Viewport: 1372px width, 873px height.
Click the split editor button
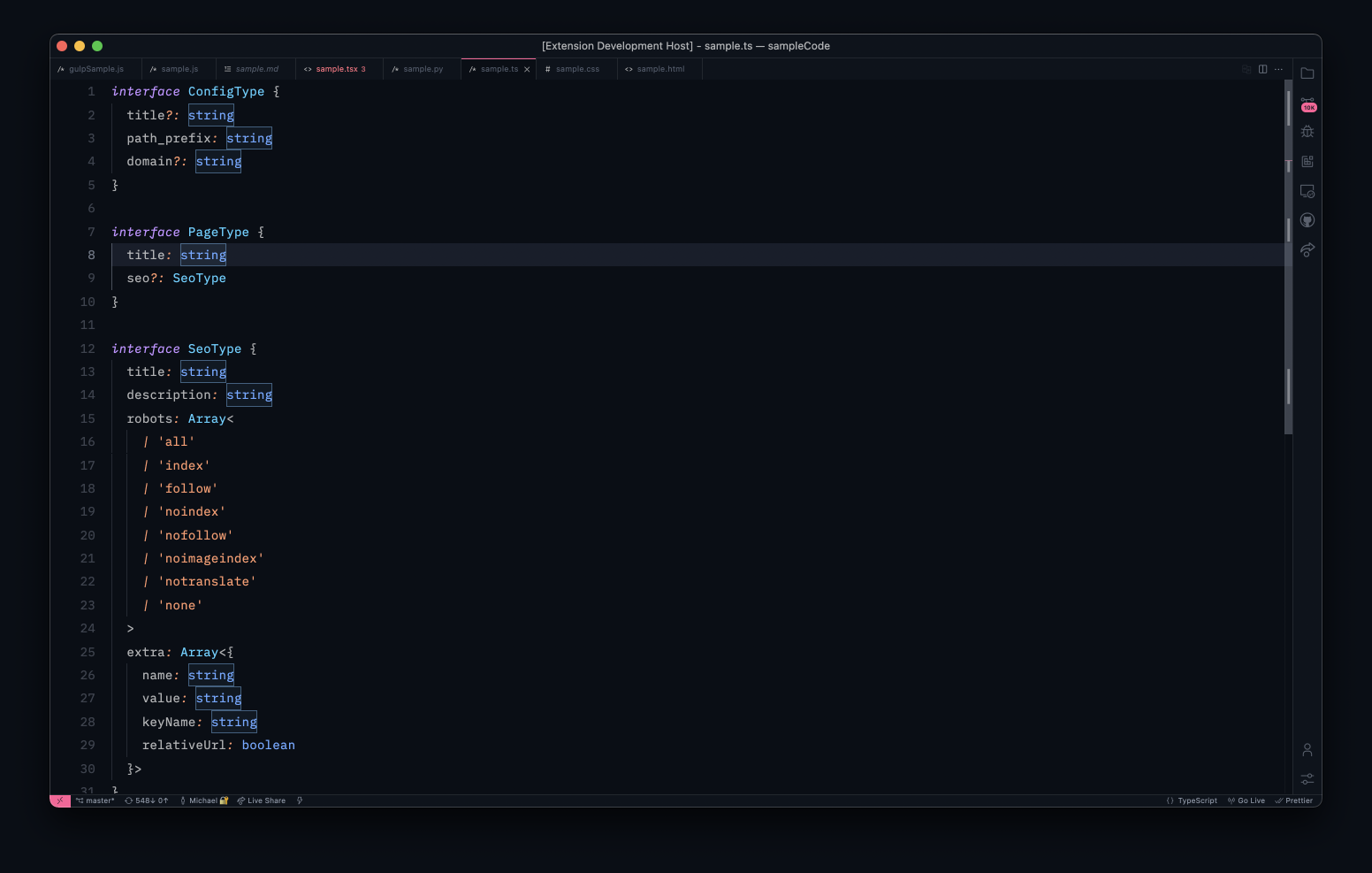tap(1263, 69)
